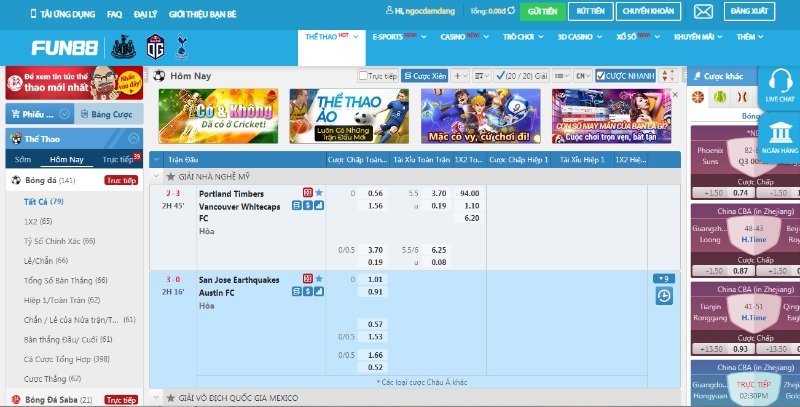800x407 pixels.
Task: Open the TRÒ CHƠI menu
Action: pyautogui.click(x=523, y=37)
